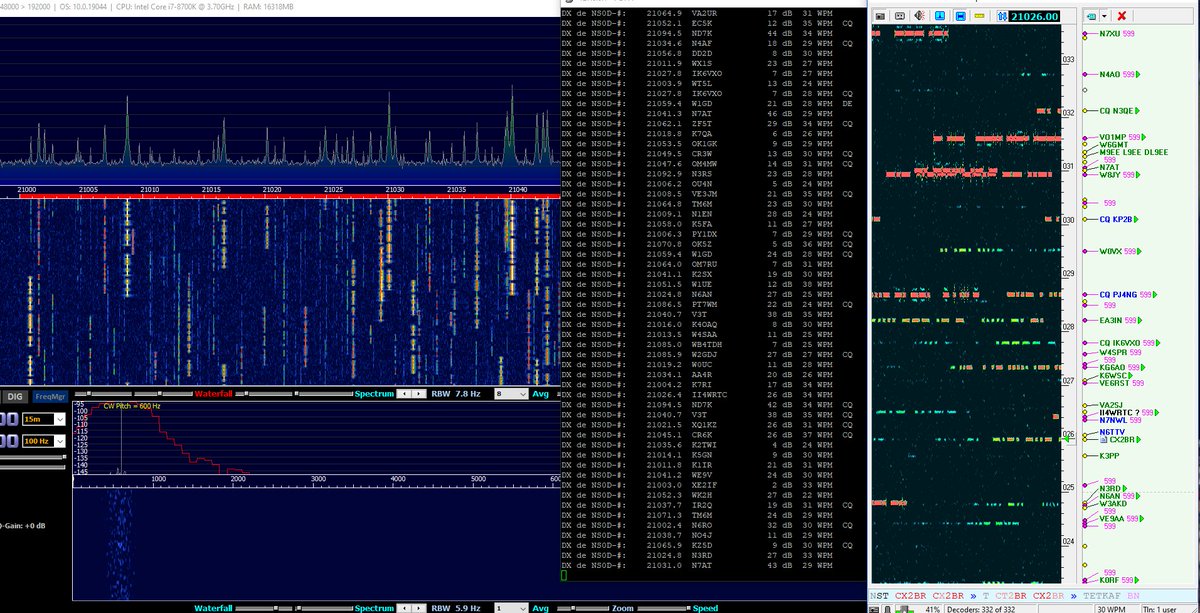Click the ZF5T row in the spot list
The width and height of the screenshot is (1200, 613).
(x=711, y=122)
